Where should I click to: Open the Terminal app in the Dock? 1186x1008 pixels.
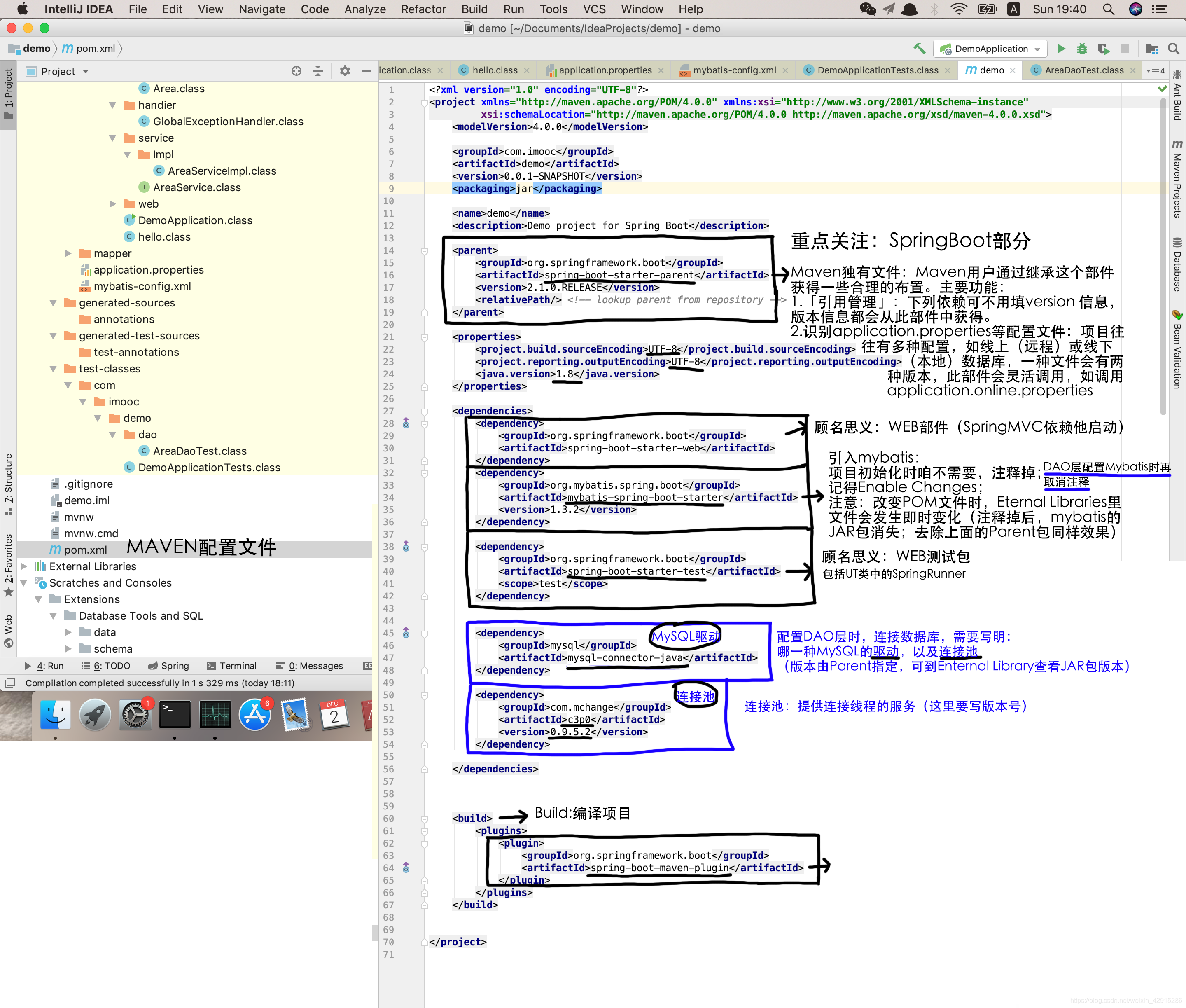175,715
